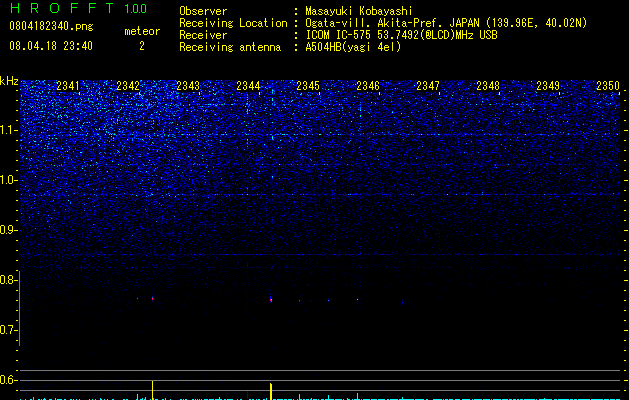Click the 2347 time axis label

click(x=428, y=86)
